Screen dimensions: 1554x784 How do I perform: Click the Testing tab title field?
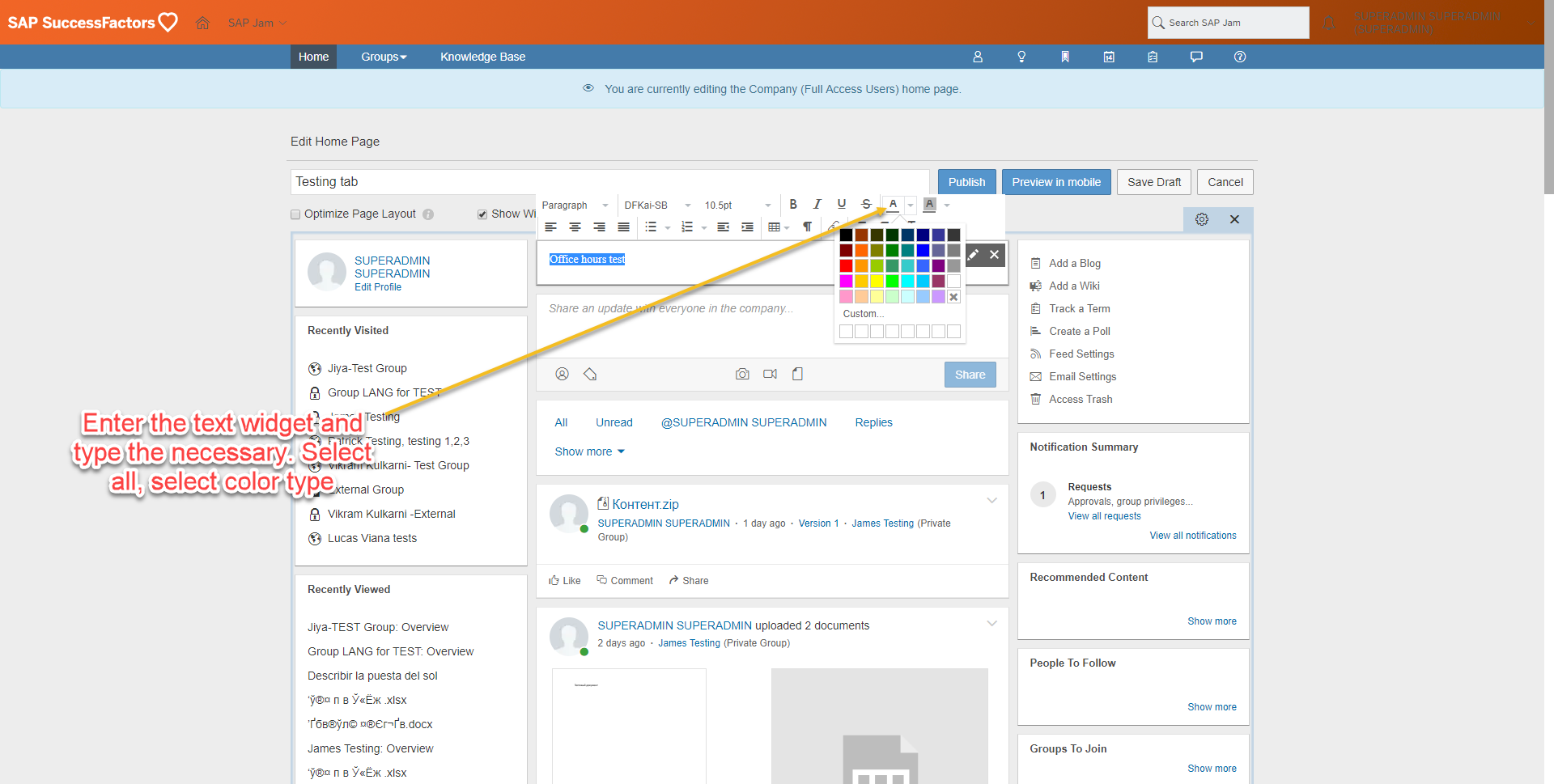pos(610,182)
